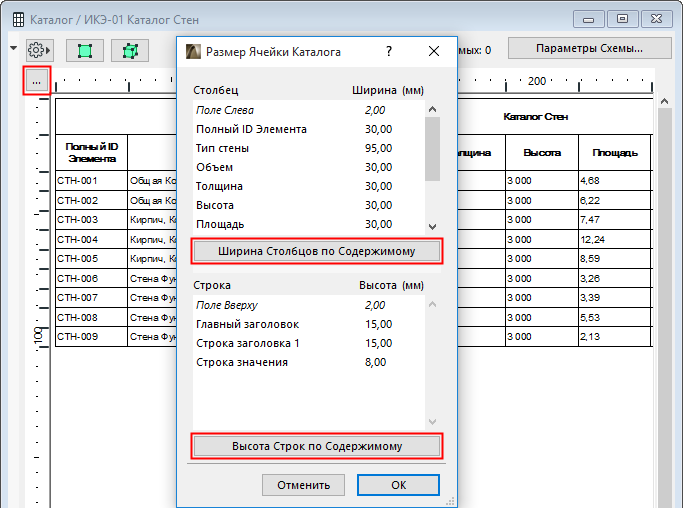This screenshot has width=683, height=508.
Task: Click the 2,00 width of Поле Слева
Action: [375, 110]
